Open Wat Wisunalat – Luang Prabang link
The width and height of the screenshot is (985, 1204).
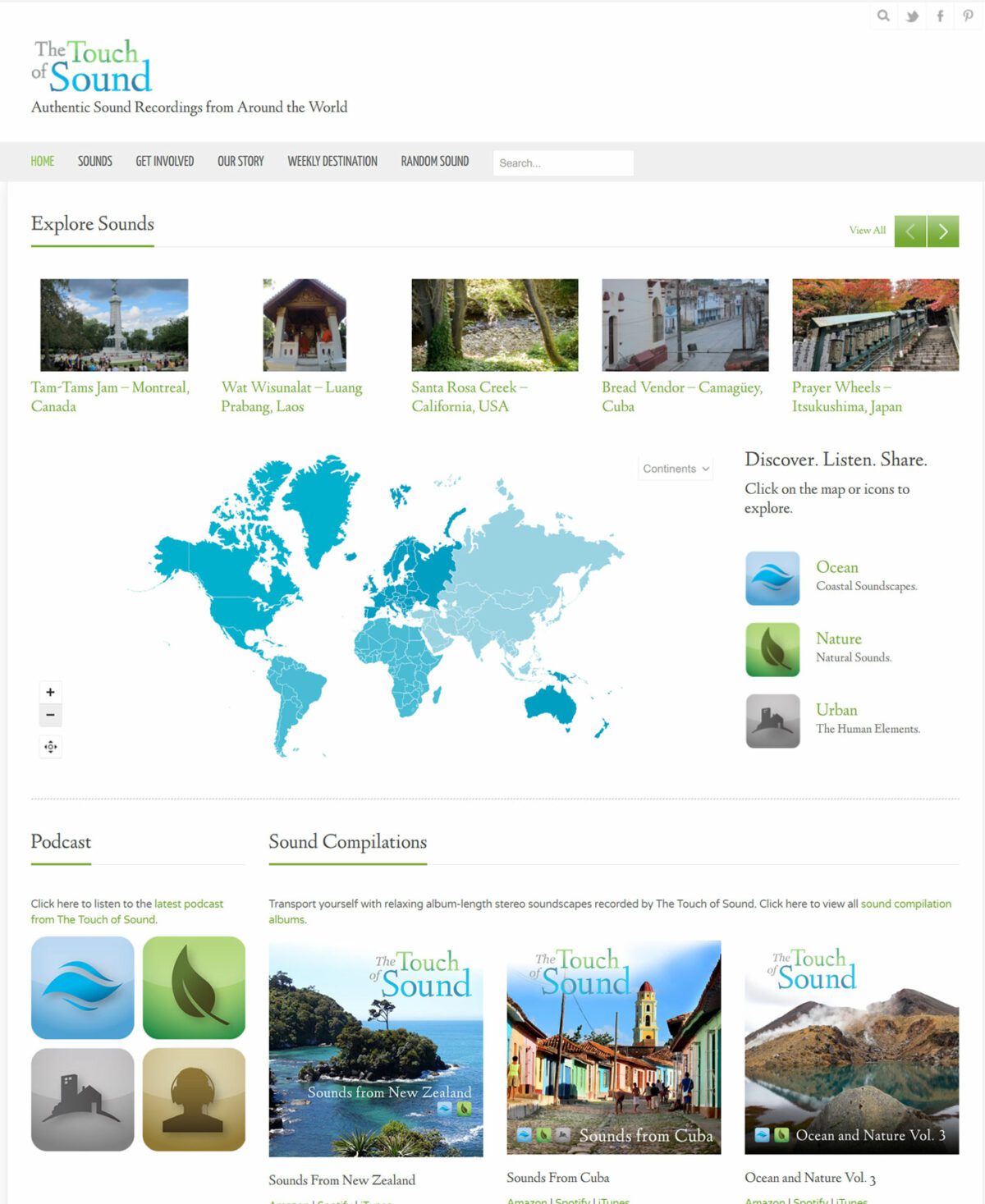[291, 396]
